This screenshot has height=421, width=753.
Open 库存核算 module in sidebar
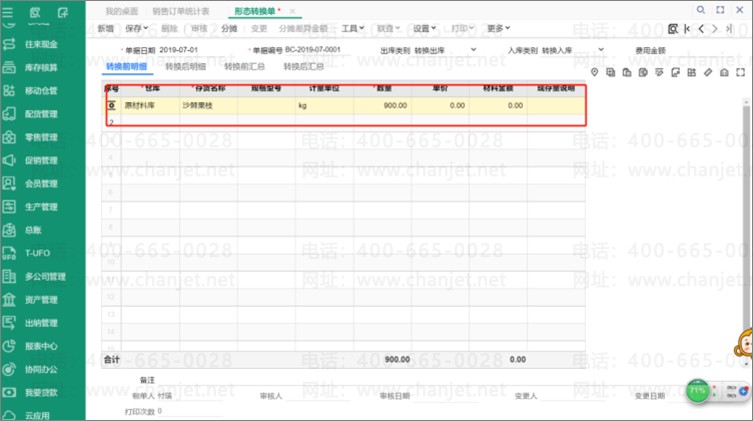click(41, 67)
